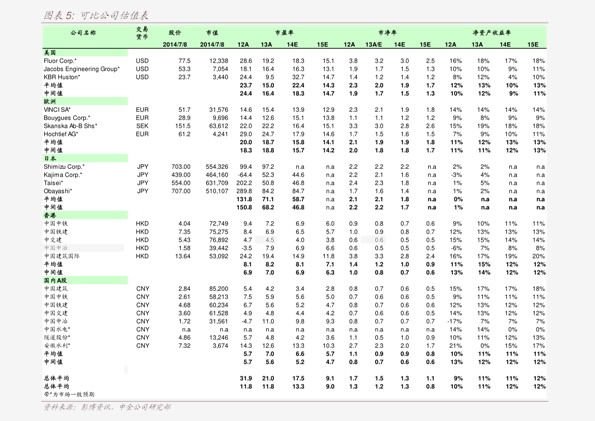
Task: Click the 市净率 column group header
Action: [x=387, y=33]
